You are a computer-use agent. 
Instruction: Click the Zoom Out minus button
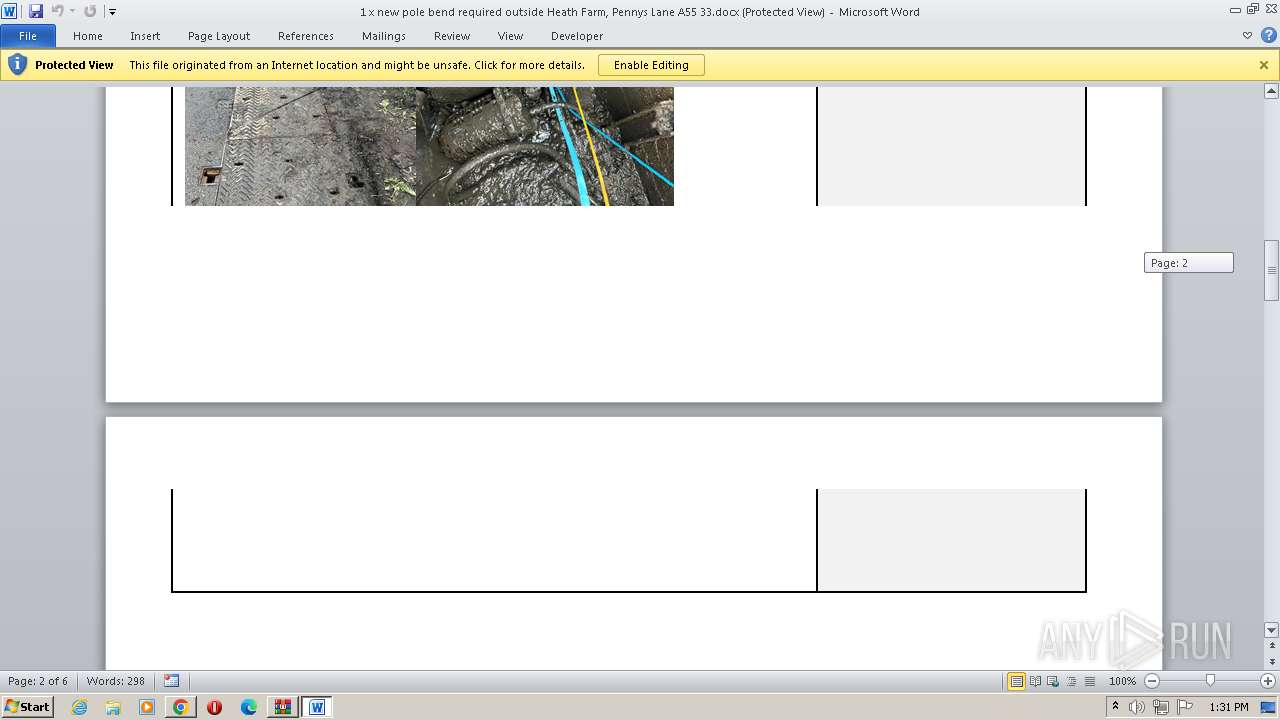coord(1151,681)
